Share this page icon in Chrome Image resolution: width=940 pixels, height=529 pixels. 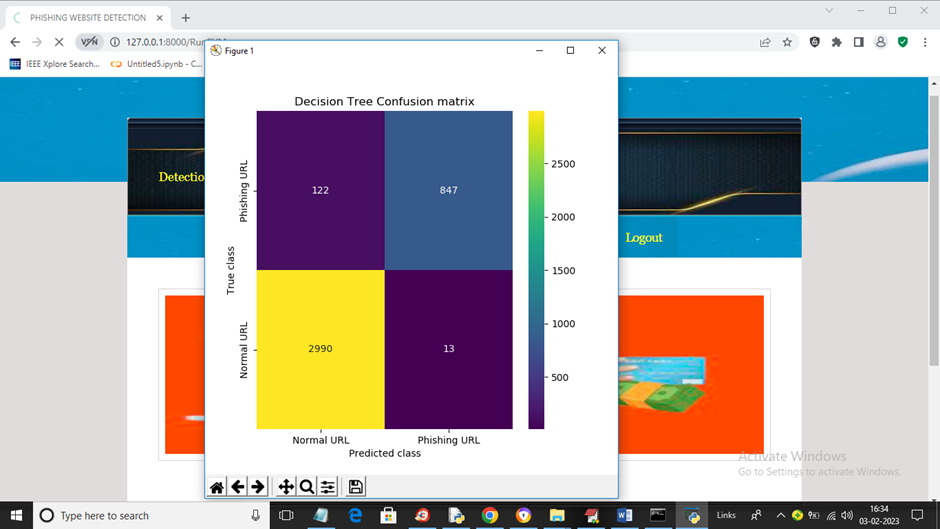coord(765,42)
